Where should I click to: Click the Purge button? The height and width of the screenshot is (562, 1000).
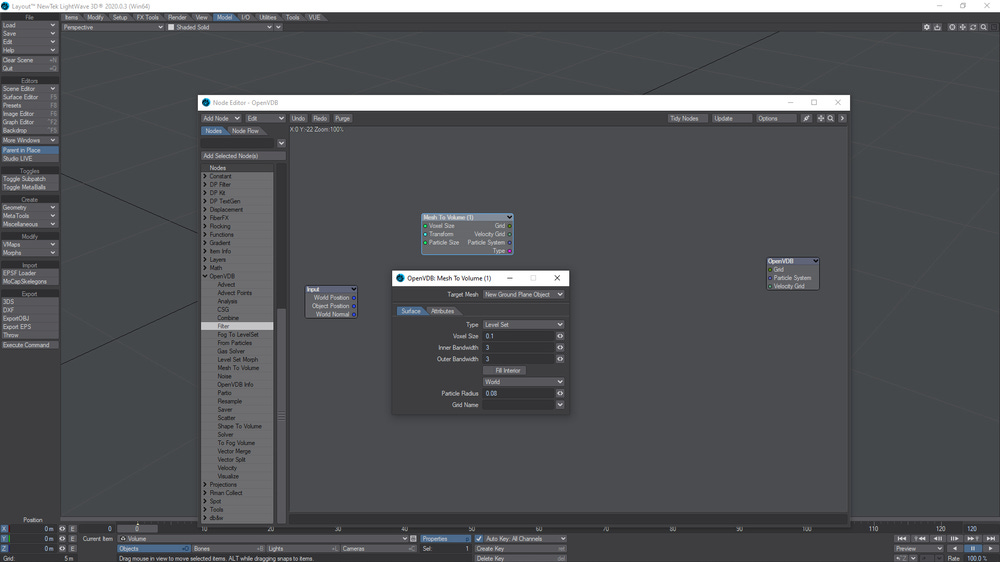(x=342, y=119)
